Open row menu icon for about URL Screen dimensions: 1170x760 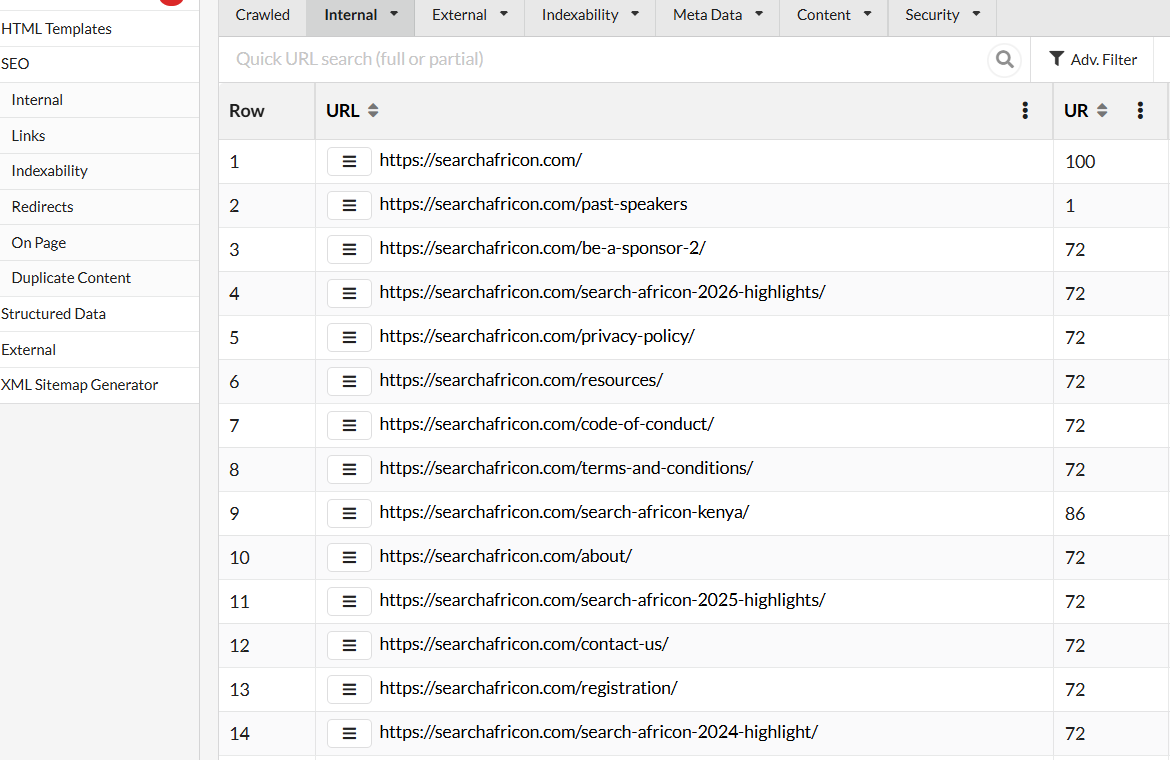coord(349,557)
